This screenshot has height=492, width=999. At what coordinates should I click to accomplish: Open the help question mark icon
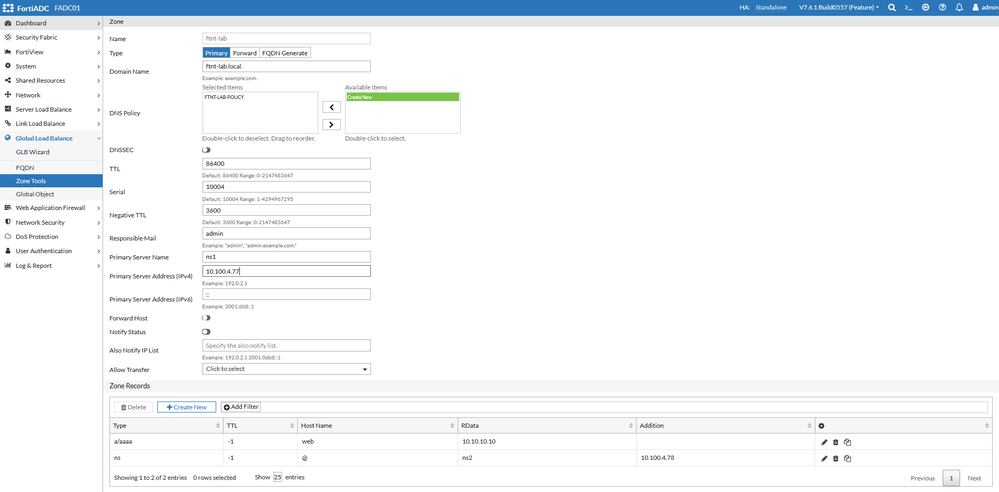(942, 8)
